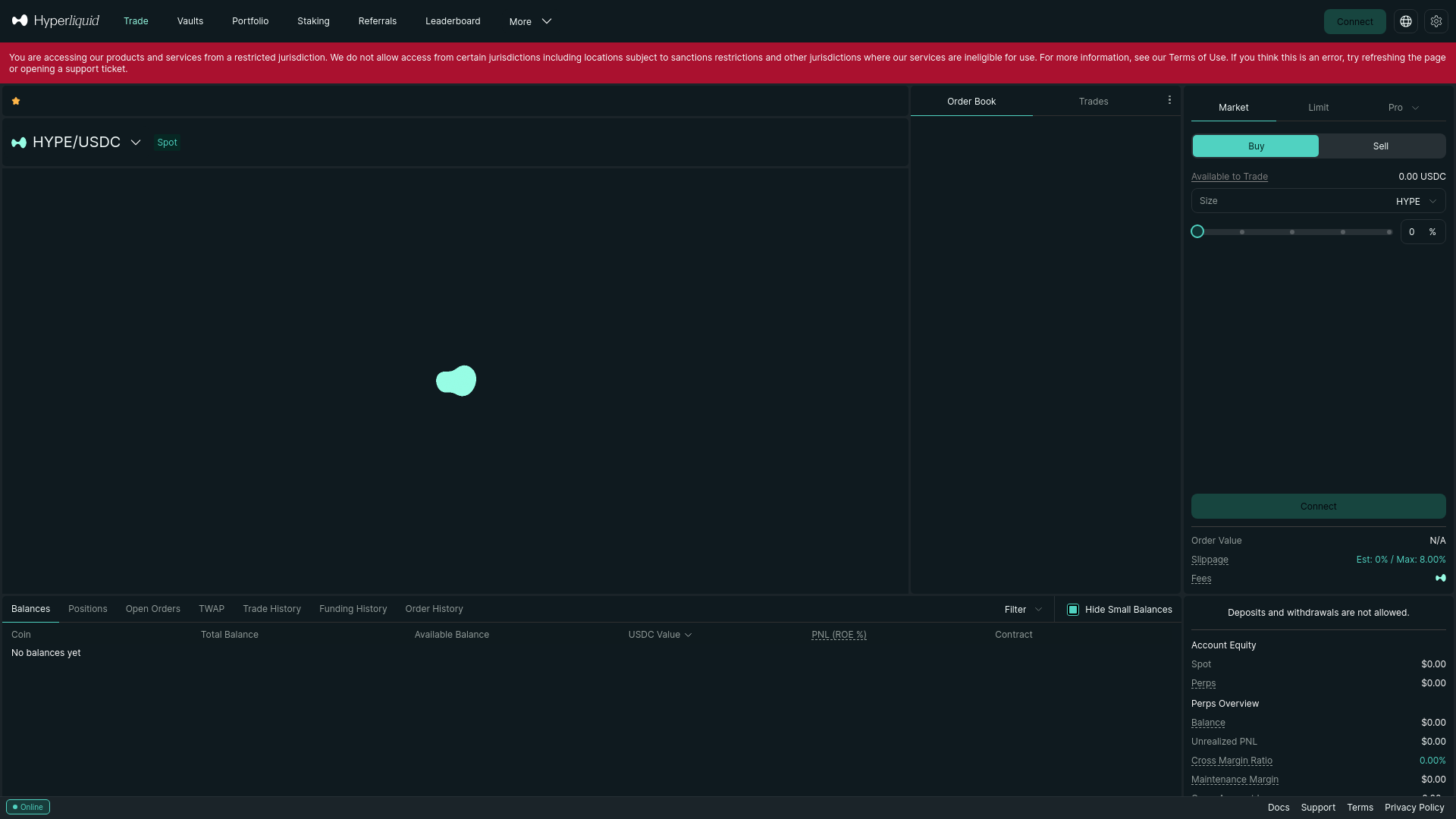Click the Online status indicator
1456x819 pixels.
pyautogui.click(x=28, y=807)
